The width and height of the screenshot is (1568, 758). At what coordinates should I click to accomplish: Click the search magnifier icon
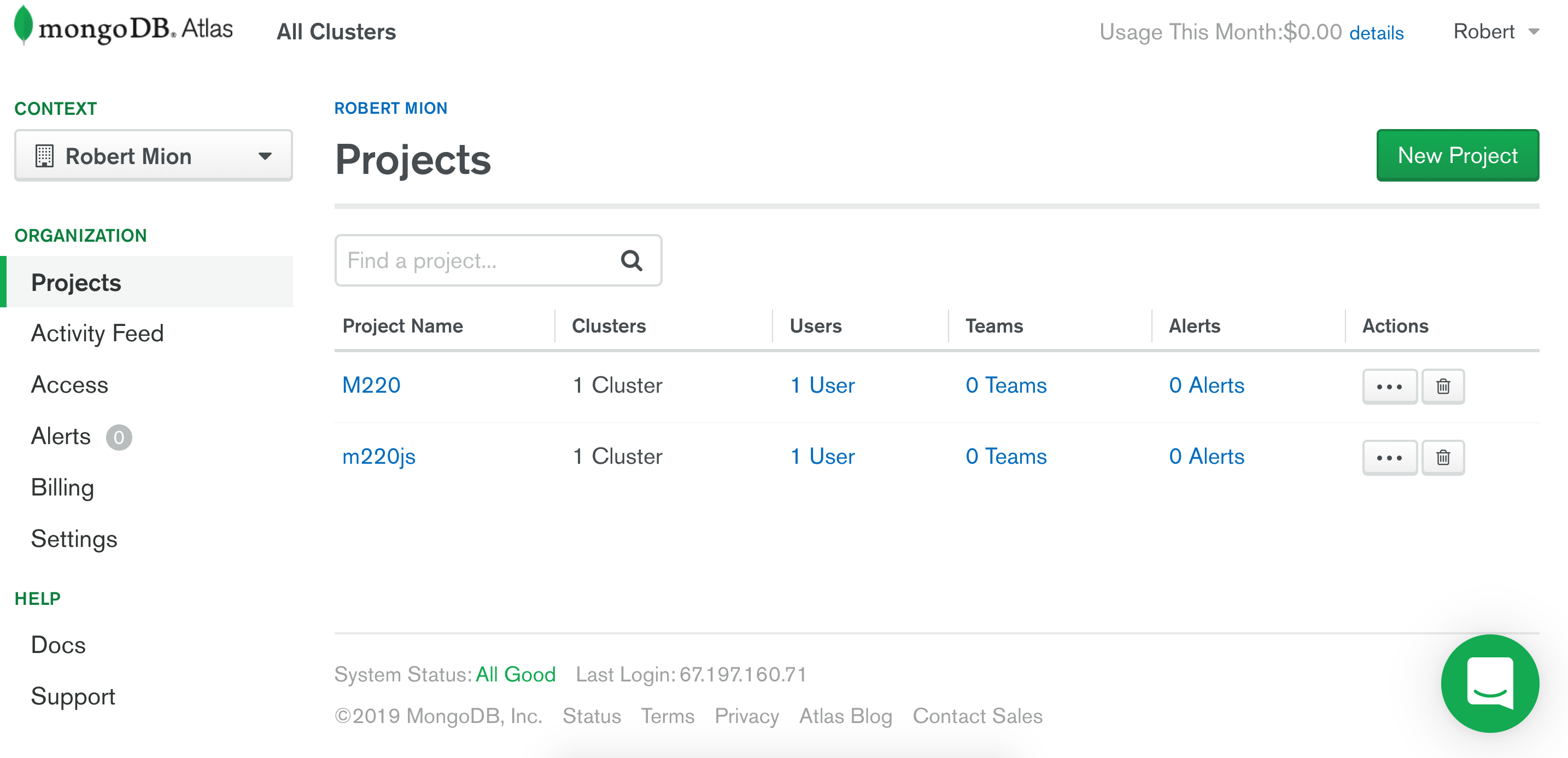click(x=631, y=260)
